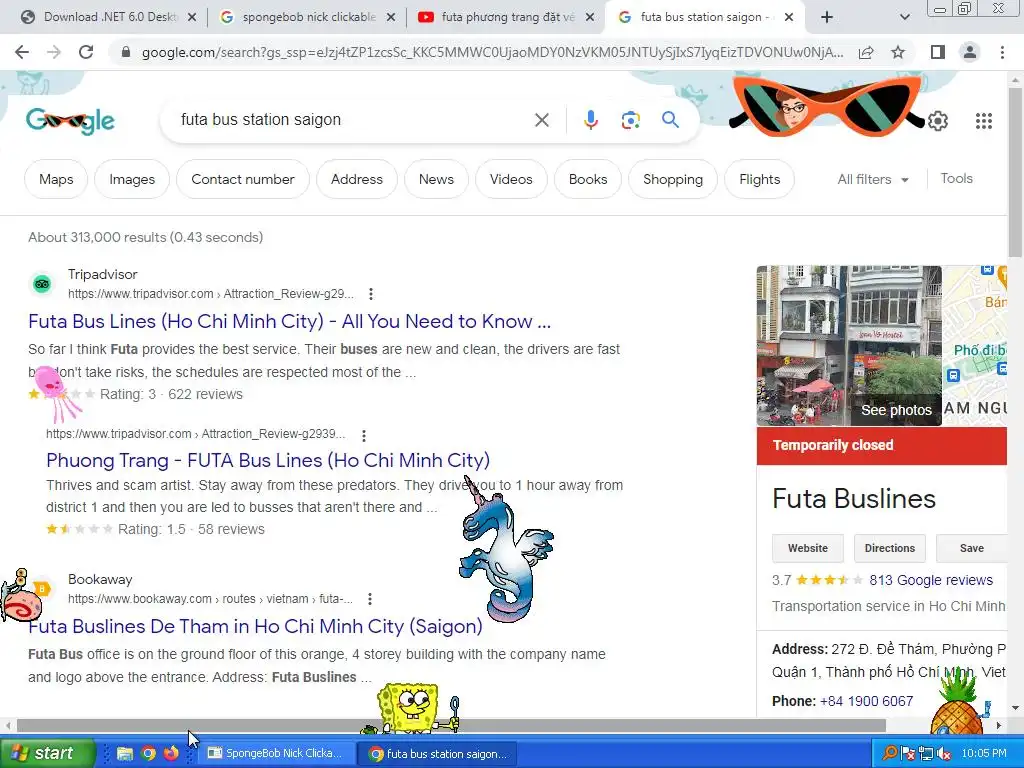1024x768 pixels.
Task: Open Futa Buslines De Tham result
Action: click(x=255, y=626)
